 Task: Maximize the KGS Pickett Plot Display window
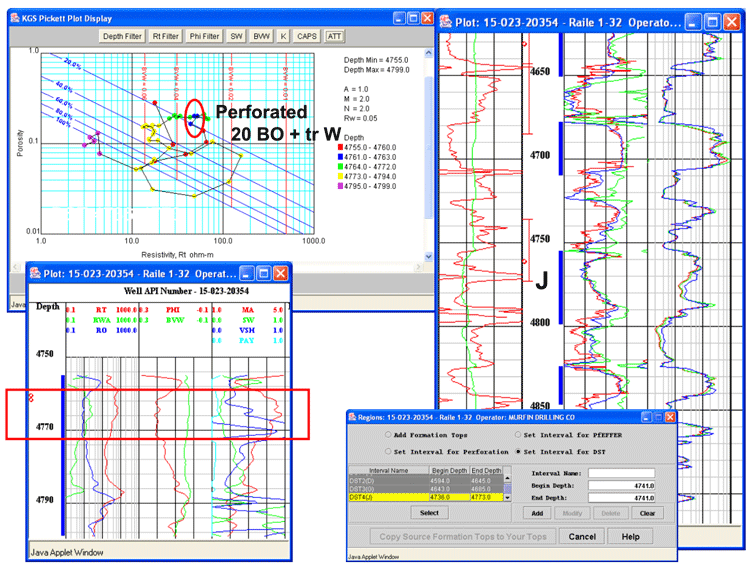[413, 18]
